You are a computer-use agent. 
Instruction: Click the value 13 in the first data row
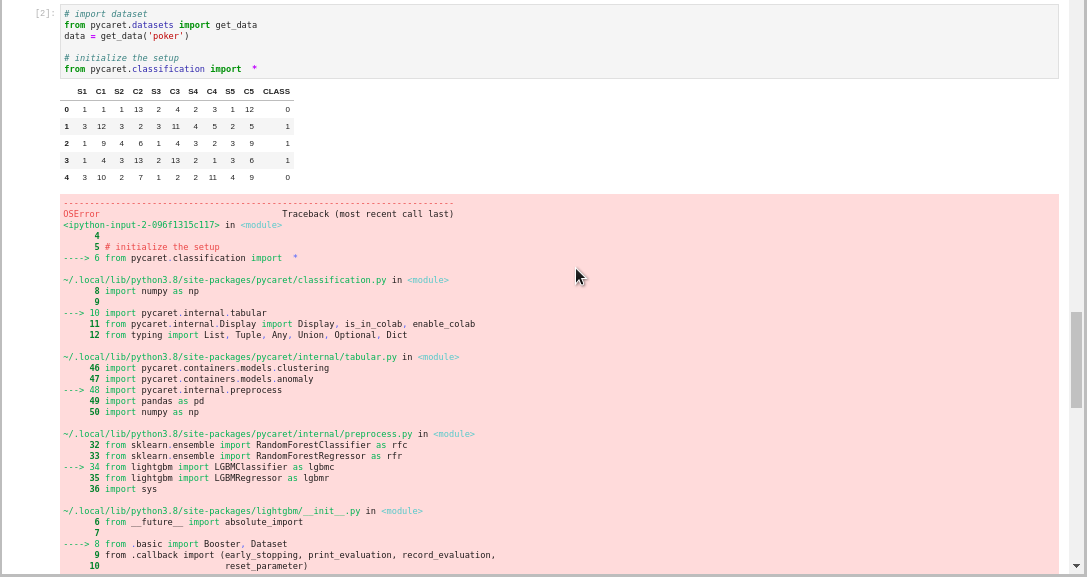[137, 109]
